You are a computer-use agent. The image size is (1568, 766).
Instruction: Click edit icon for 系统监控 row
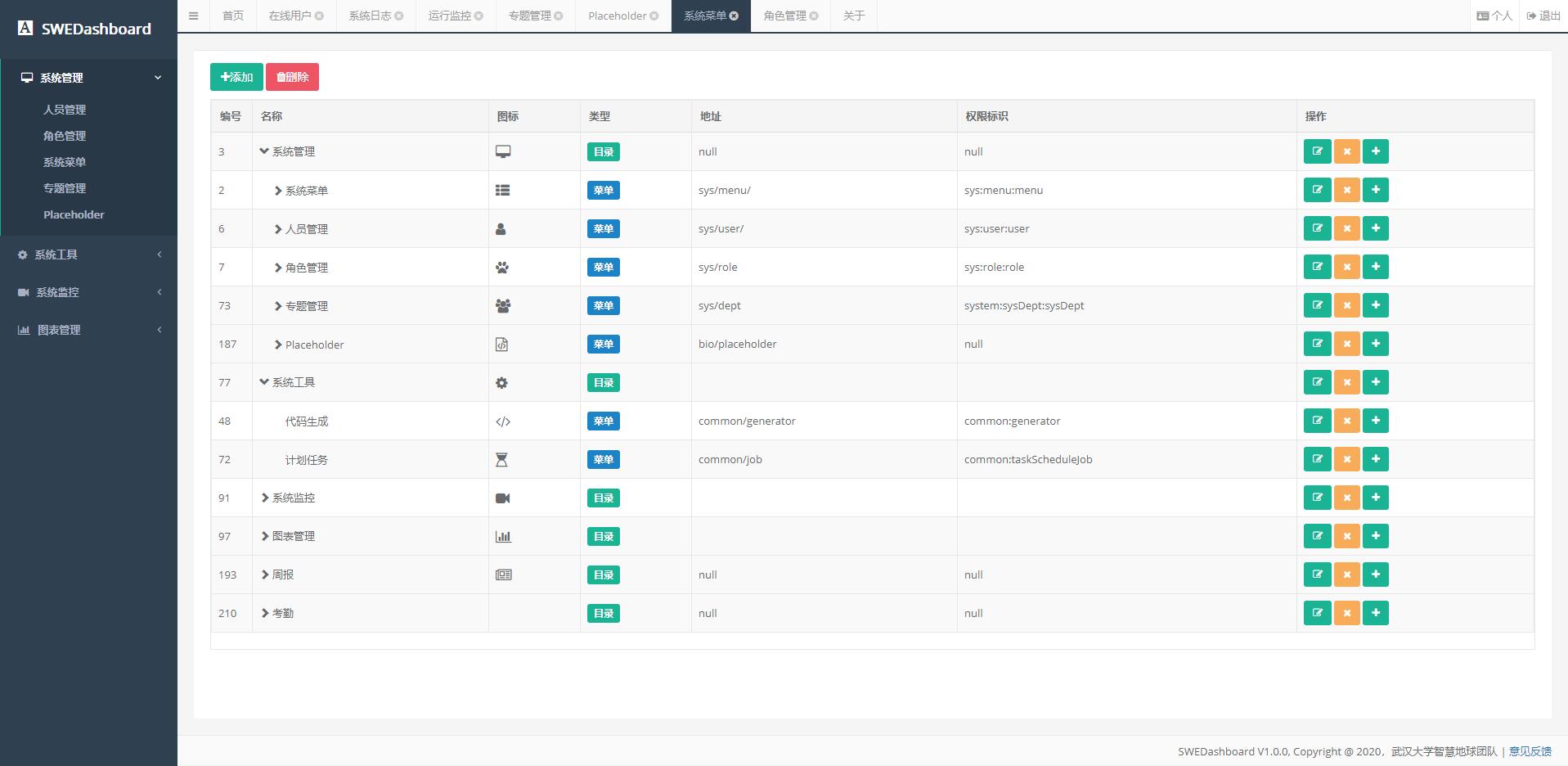click(x=1317, y=498)
